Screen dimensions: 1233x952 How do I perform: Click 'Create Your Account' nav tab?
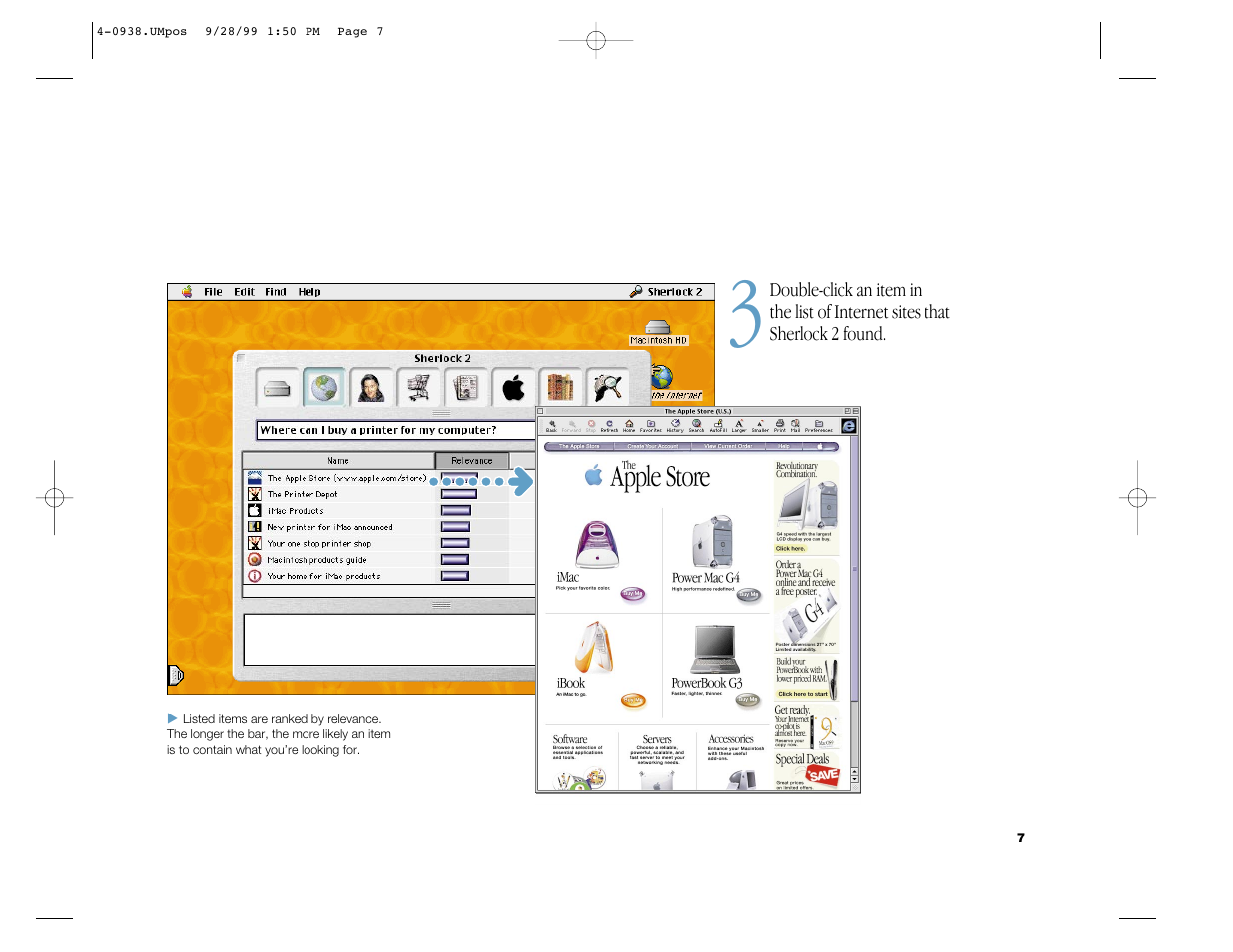[653, 447]
